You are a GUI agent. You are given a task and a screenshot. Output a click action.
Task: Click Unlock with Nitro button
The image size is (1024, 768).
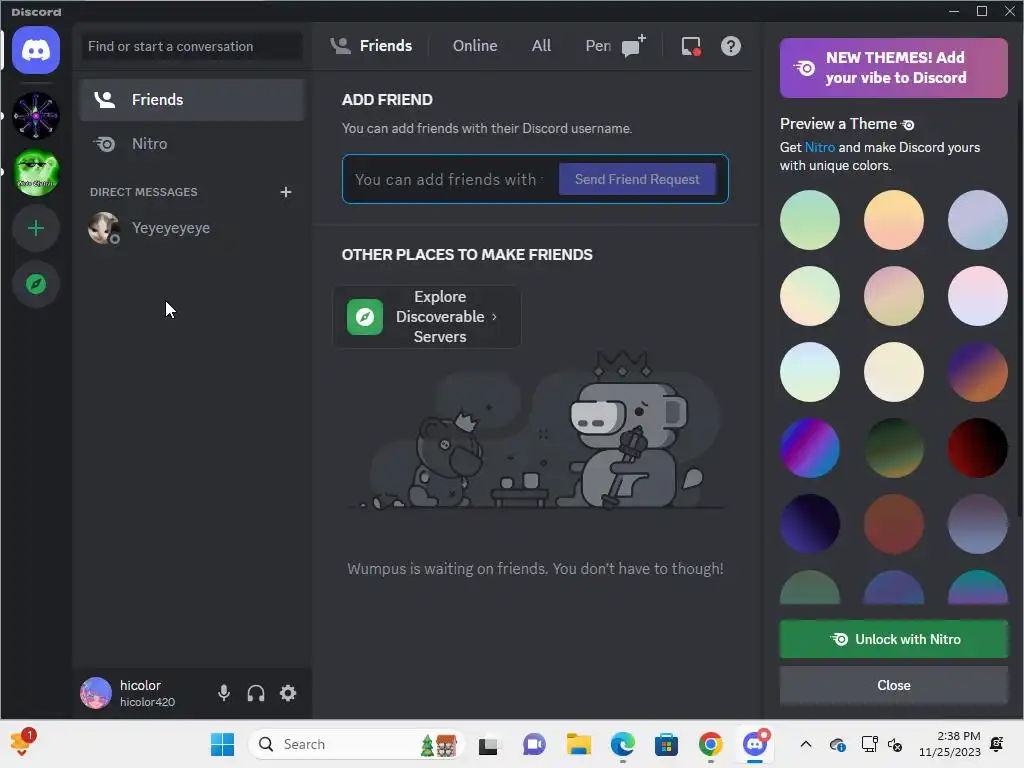tap(893, 639)
